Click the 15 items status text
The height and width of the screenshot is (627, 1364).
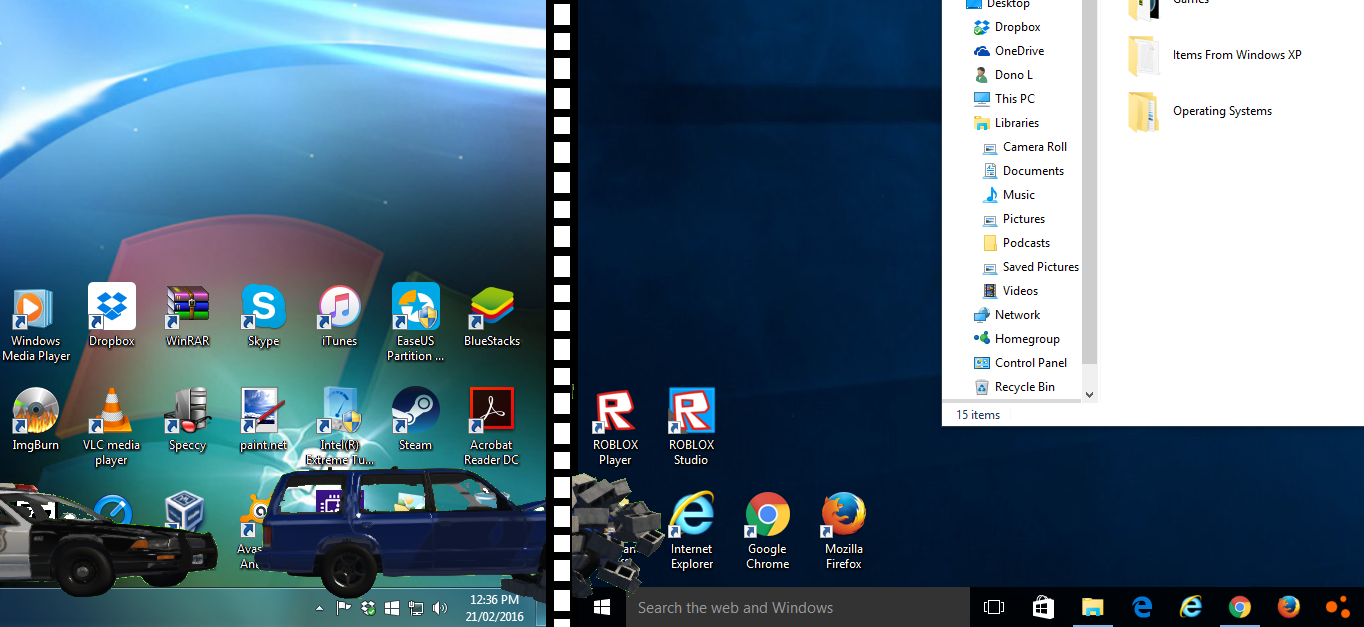pyautogui.click(x=978, y=415)
